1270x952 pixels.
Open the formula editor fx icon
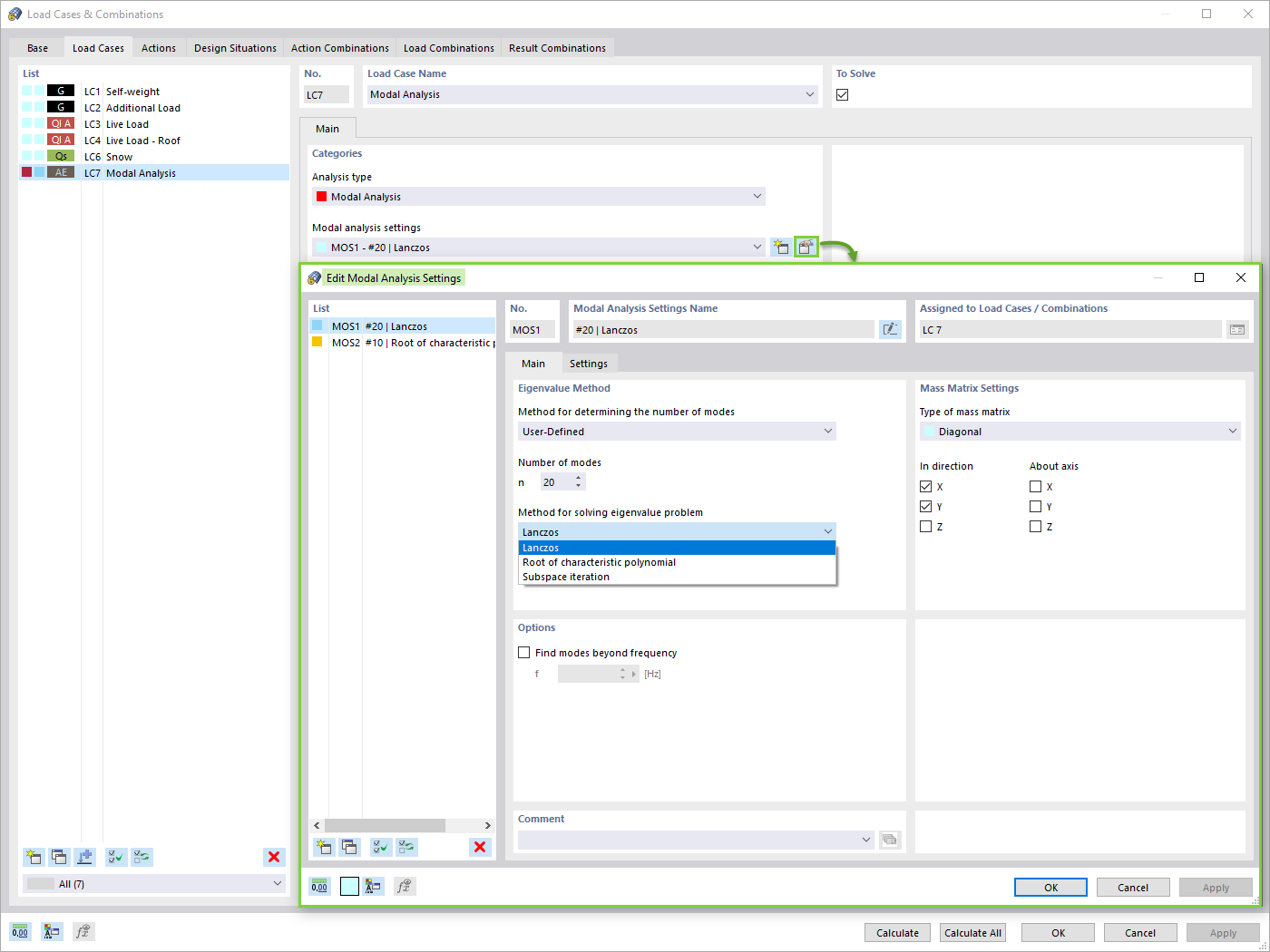point(405,886)
